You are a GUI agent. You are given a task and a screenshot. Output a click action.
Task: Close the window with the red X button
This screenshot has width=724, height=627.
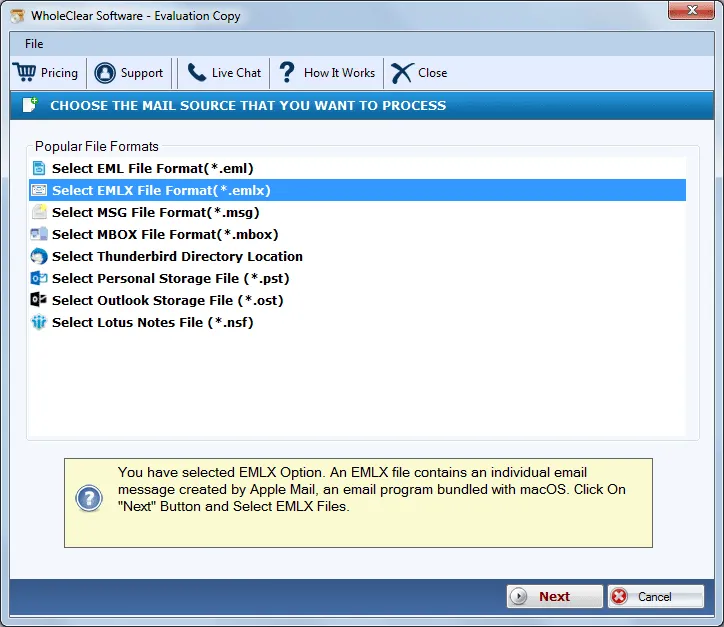point(691,10)
